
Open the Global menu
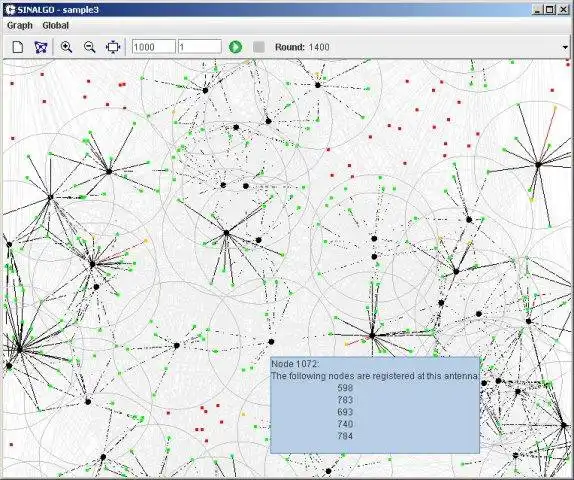click(56, 26)
